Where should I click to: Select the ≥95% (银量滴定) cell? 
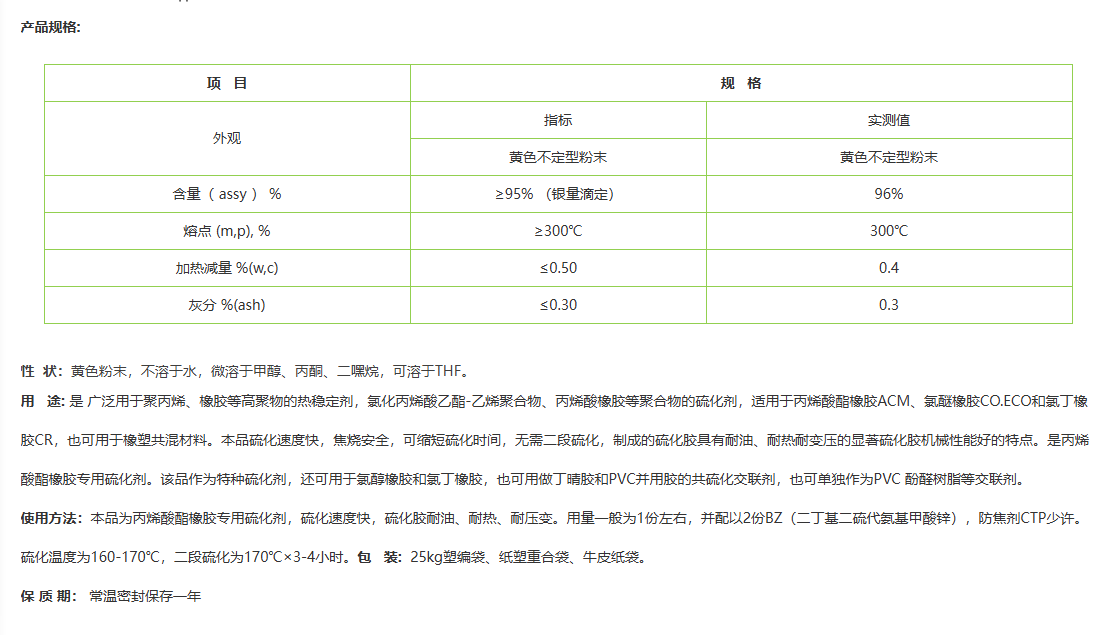[x=558, y=194]
